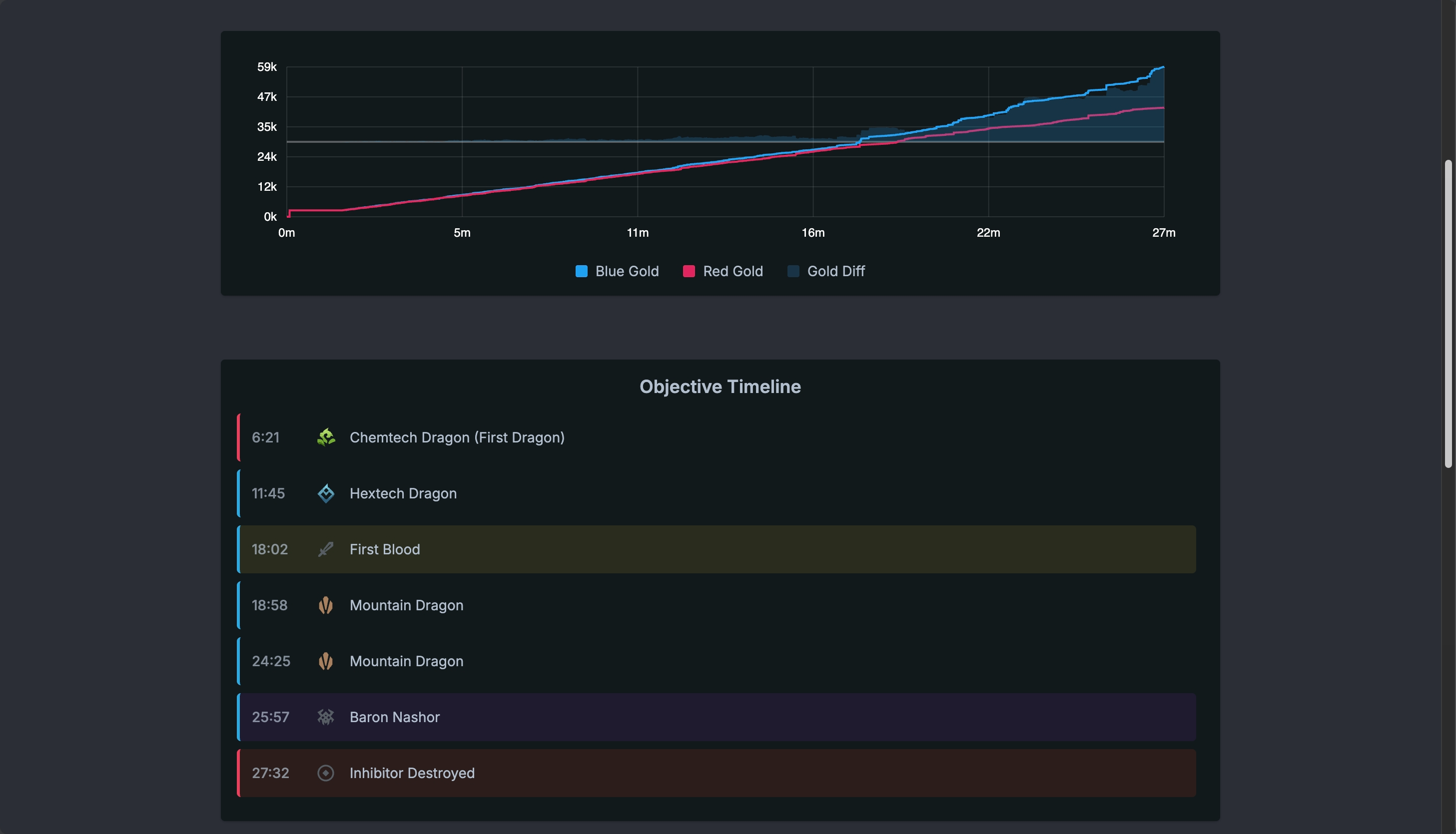Viewport: 1456px width, 834px height.
Task: Click the Inhibitor Destroyed icon
Action: pos(325,773)
